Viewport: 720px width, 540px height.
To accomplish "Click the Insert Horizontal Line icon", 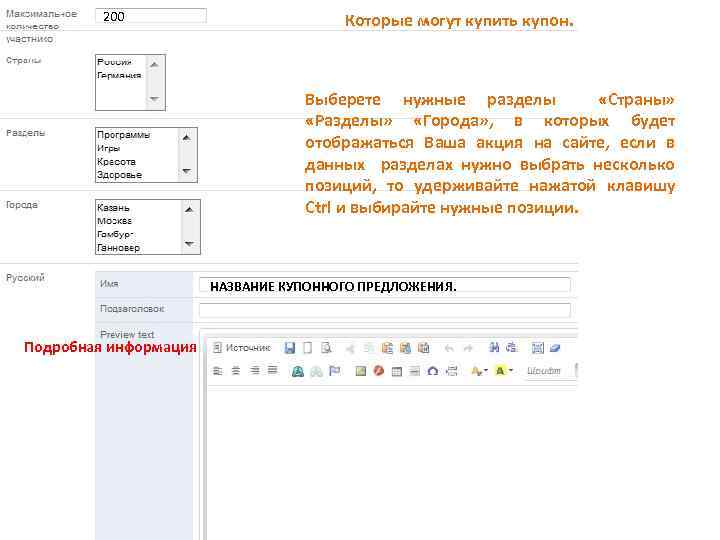I will tap(415, 371).
